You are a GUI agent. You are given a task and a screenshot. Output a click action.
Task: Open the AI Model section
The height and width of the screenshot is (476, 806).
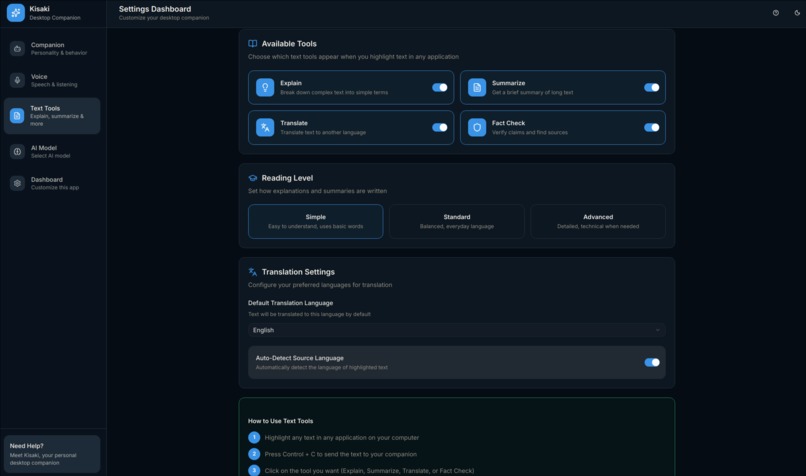click(x=52, y=152)
